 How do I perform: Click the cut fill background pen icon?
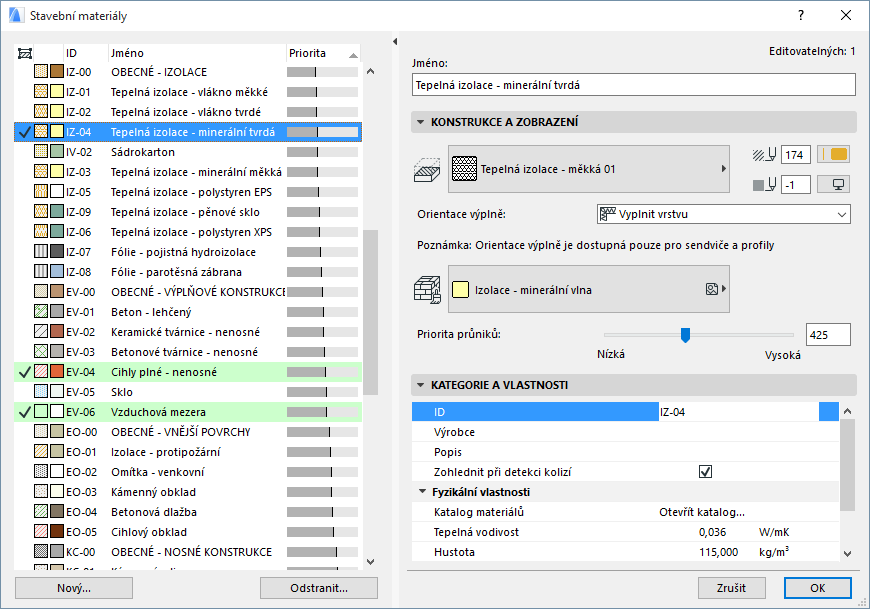[x=764, y=185]
